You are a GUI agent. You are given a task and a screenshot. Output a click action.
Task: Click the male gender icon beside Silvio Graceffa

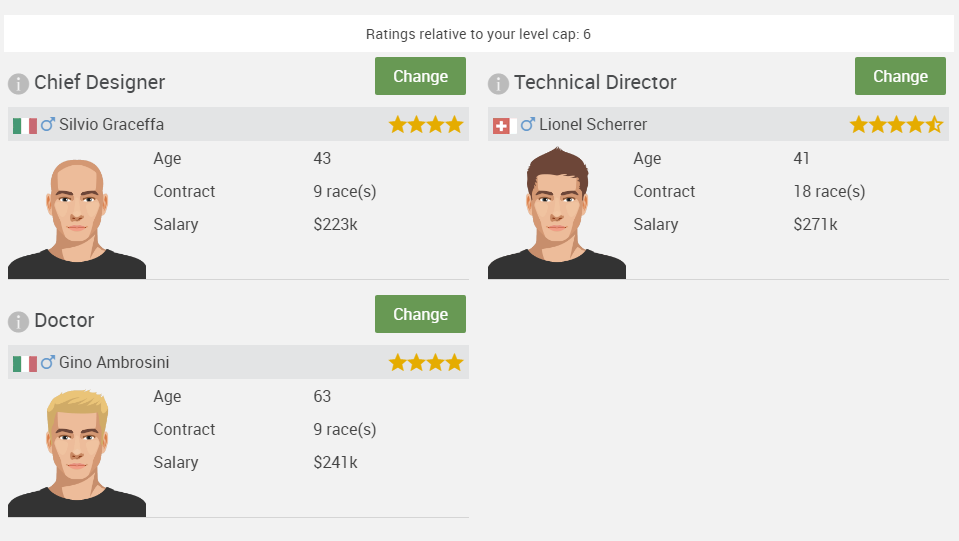[x=48, y=124]
